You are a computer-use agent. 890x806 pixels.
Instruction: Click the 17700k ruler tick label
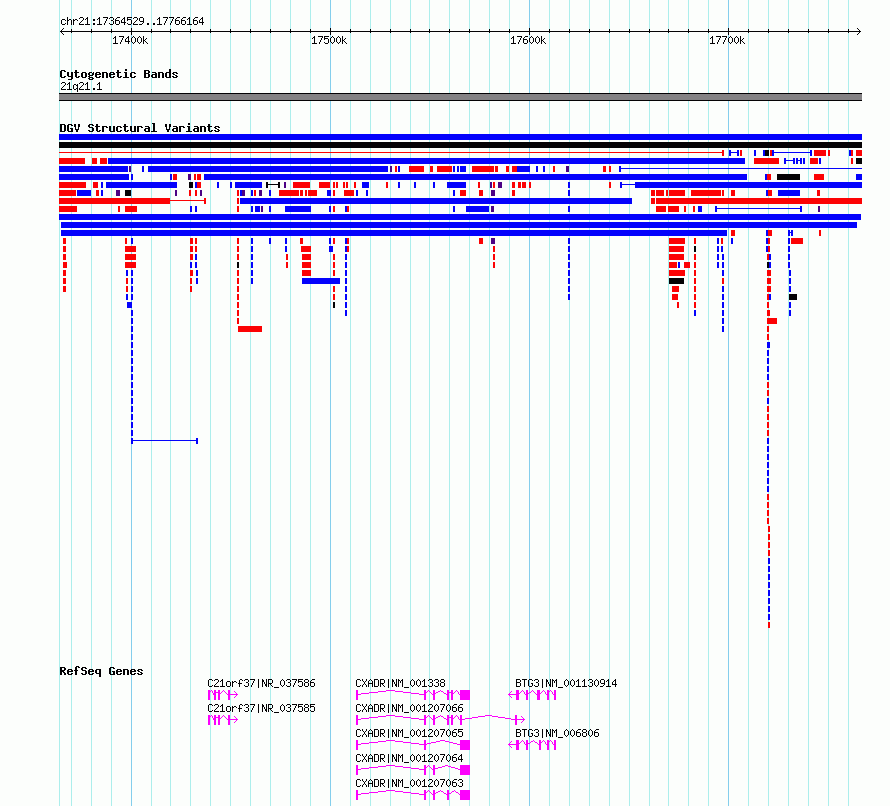pyautogui.click(x=727, y=40)
